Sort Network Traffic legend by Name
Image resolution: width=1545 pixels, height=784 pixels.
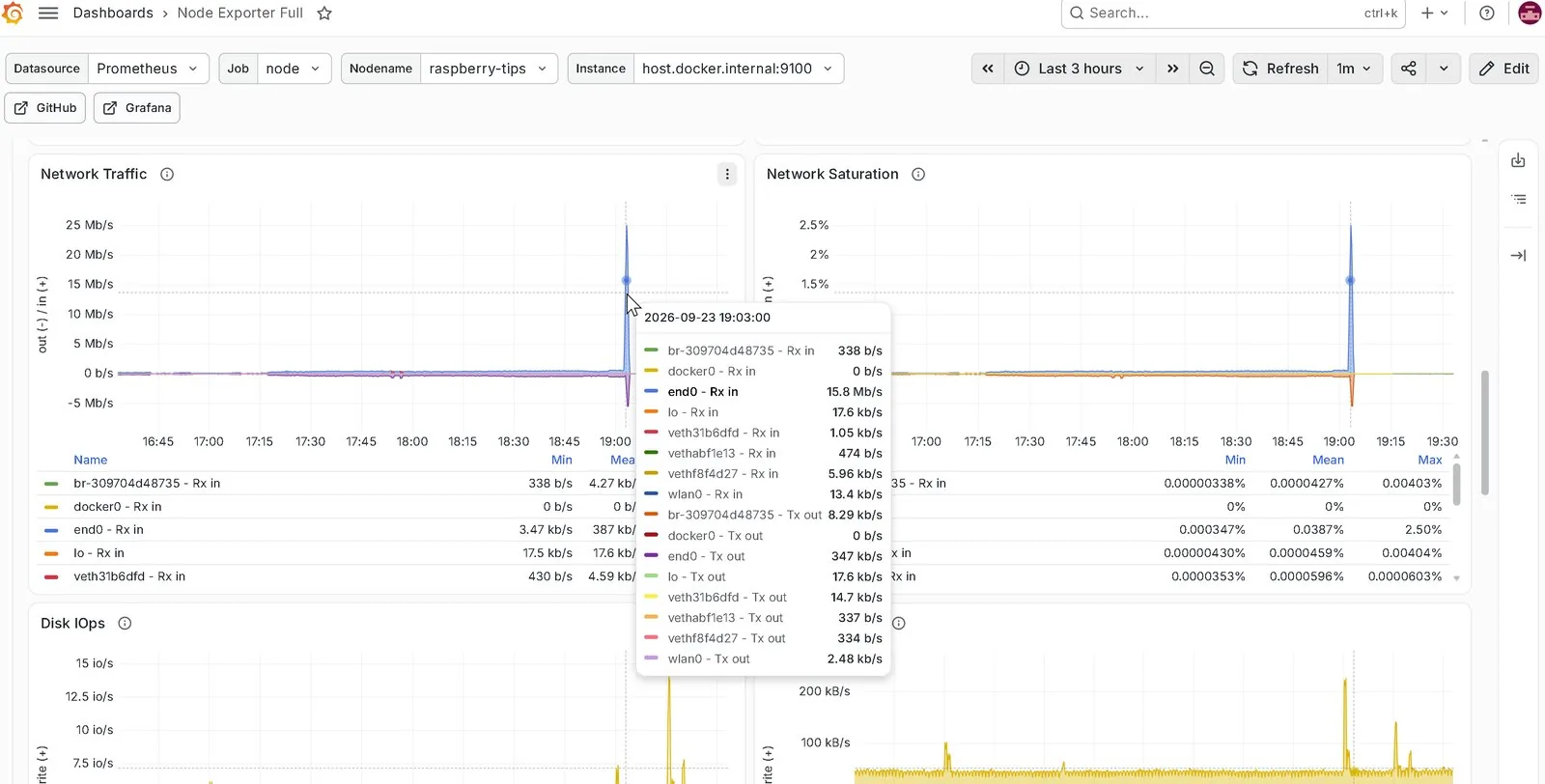click(91, 461)
